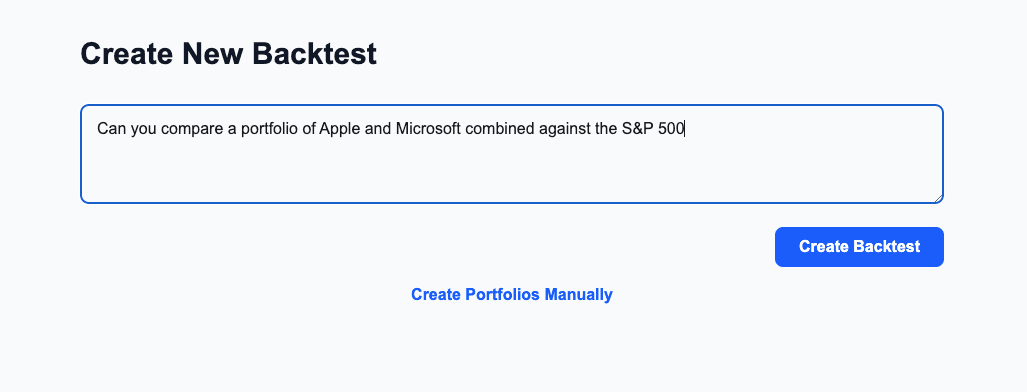Click the Create Backtest button
Viewport: 1027px width, 392px height.
[859, 247]
